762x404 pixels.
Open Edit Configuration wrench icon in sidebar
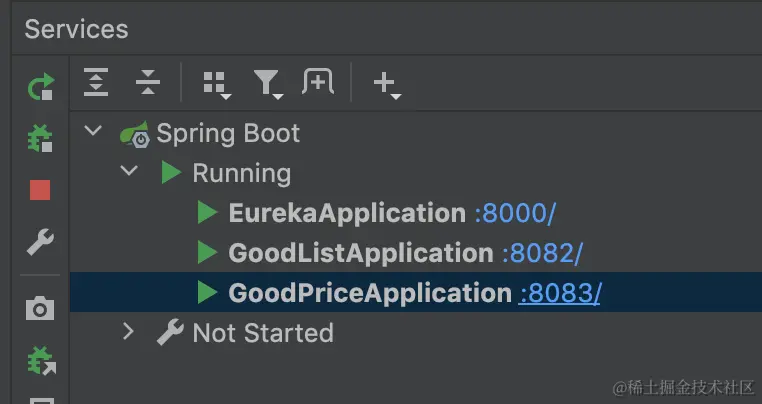(x=40, y=242)
